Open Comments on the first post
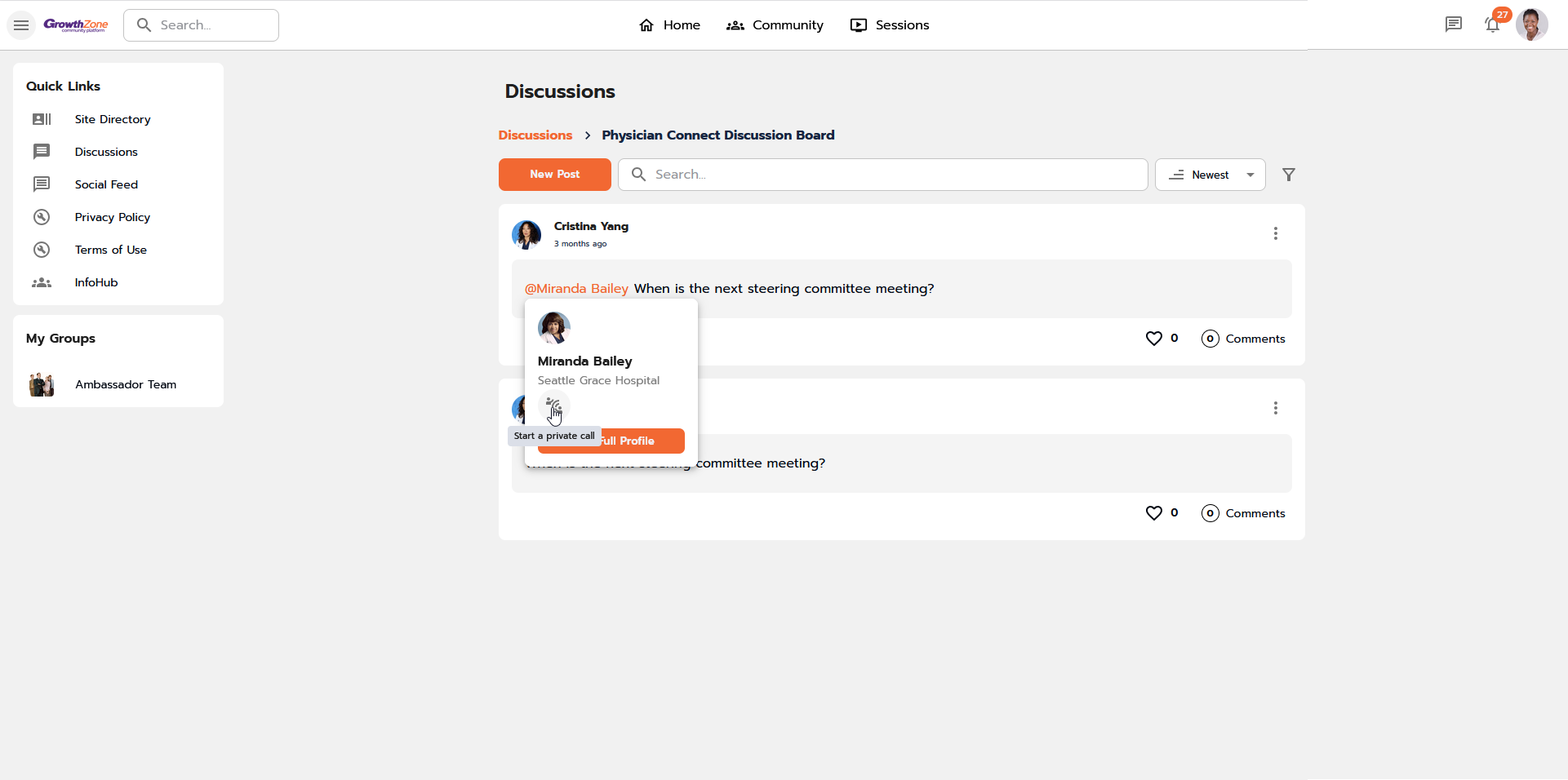 (x=1243, y=339)
